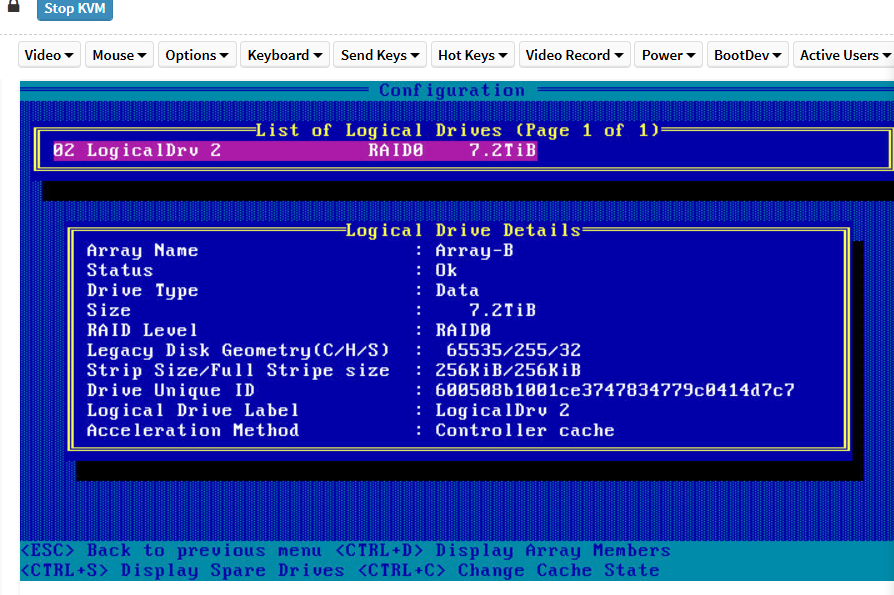
Task: Click the List of Logical Drives heading
Action: coord(457,131)
